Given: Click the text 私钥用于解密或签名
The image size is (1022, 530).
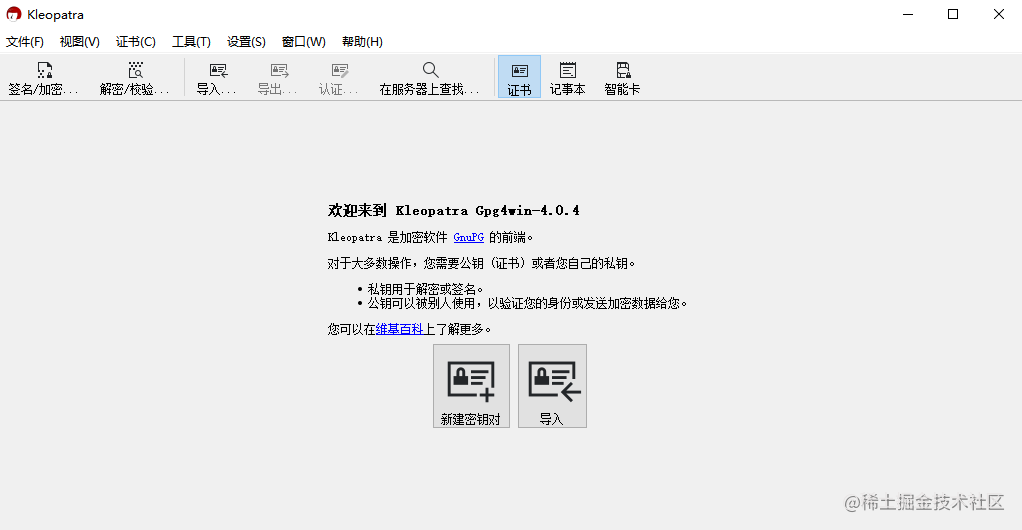Looking at the screenshot, I should (425, 289).
